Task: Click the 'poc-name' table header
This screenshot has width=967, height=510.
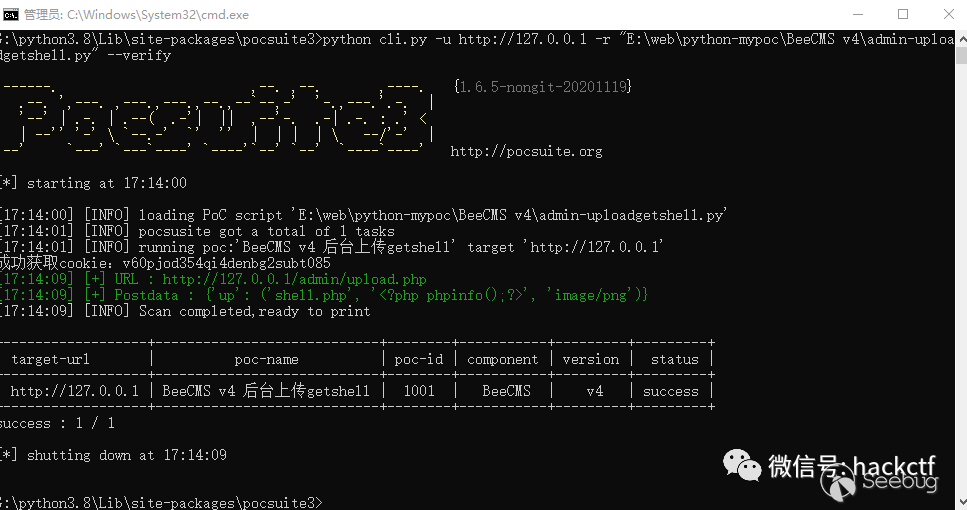Action: (x=266, y=360)
